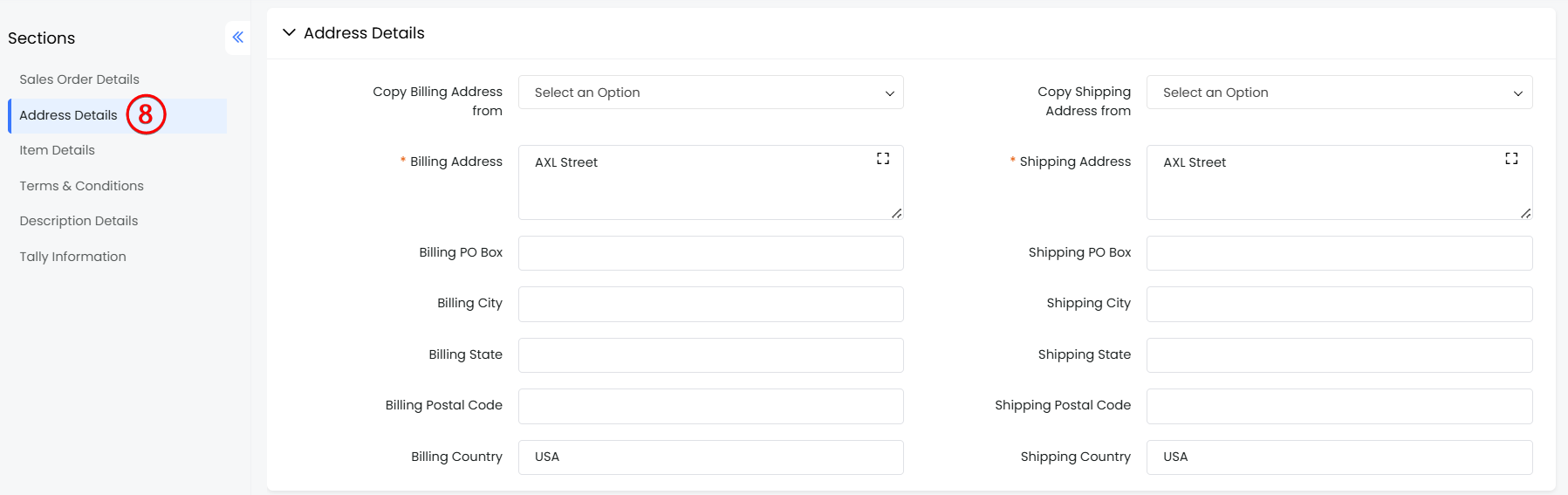Click into the Billing PO Box field
1568x495 pixels.
pos(710,253)
